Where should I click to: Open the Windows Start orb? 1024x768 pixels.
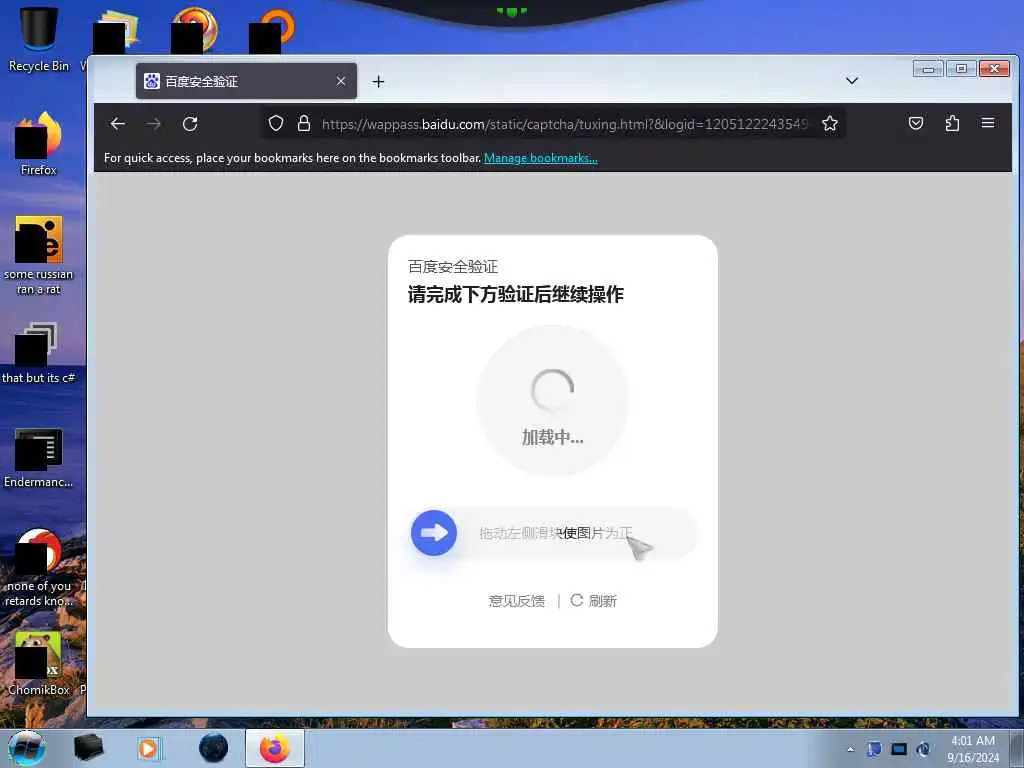pos(27,748)
